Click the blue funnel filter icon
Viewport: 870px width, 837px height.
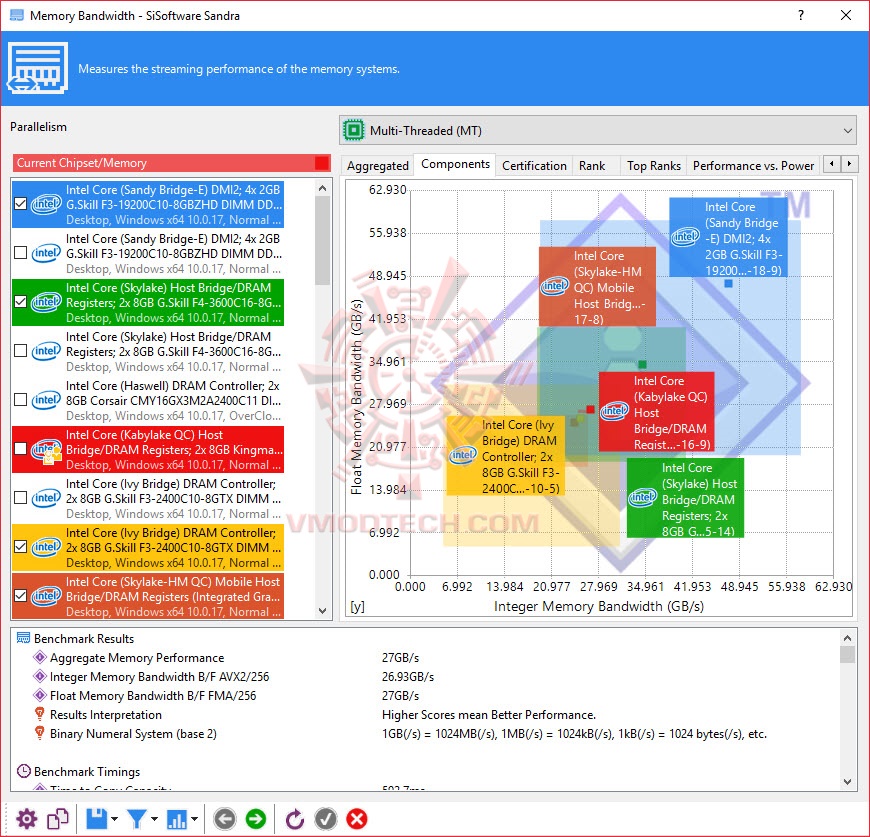(136, 819)
